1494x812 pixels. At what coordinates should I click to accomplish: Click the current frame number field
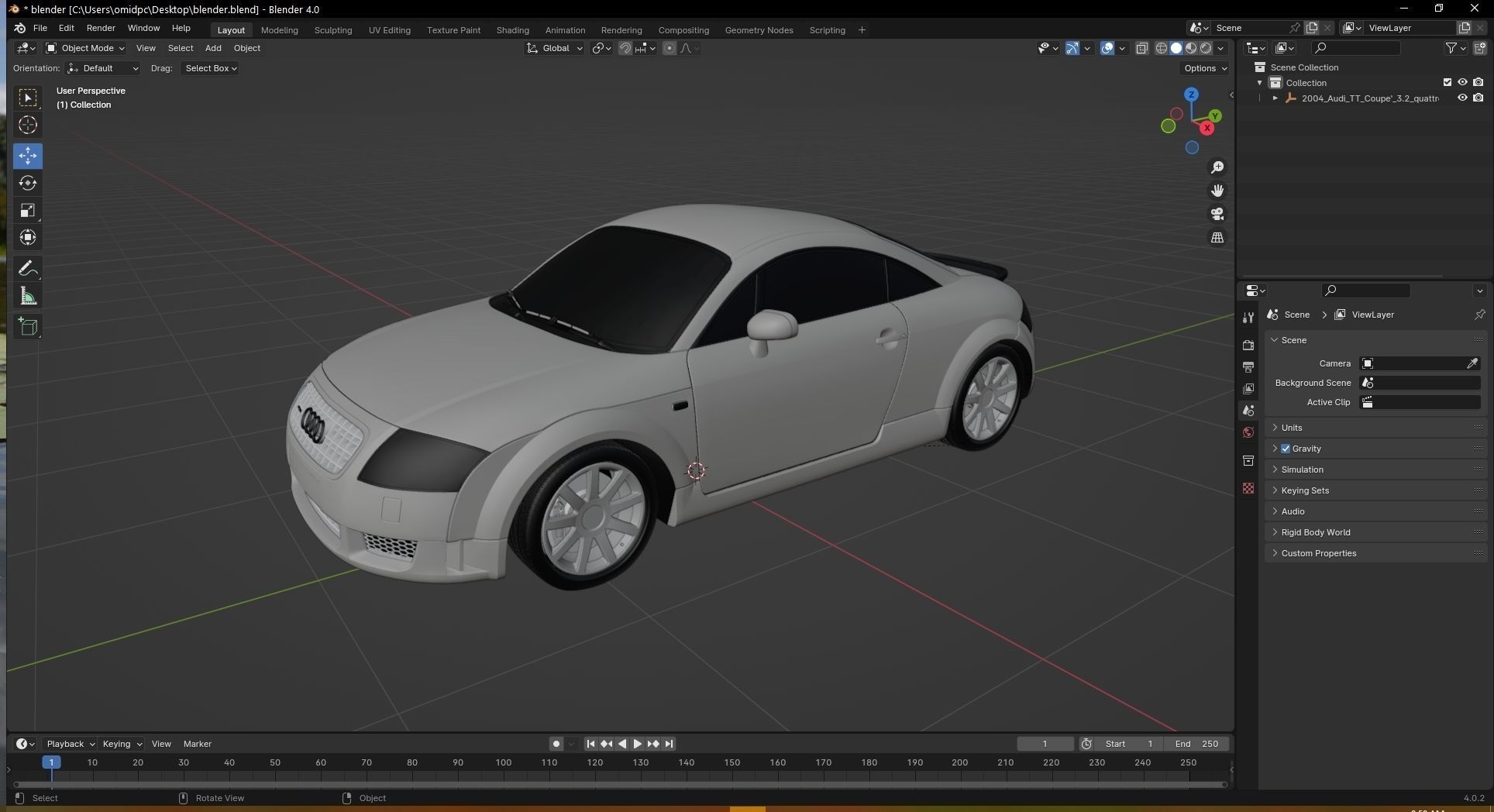click(1045, 744)
